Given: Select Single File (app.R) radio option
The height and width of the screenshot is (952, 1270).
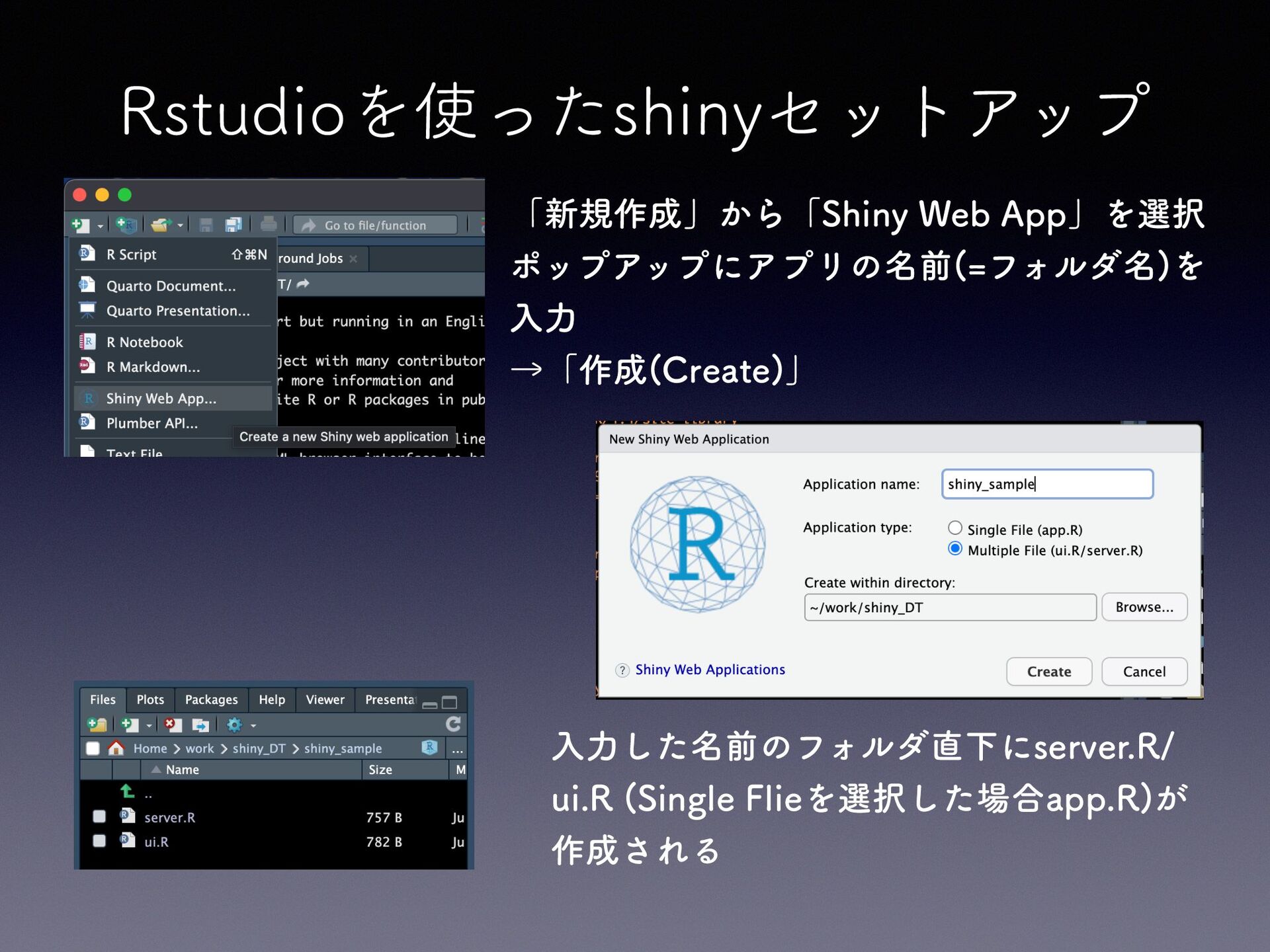Looking at the screenshot, I should (x=954, y=528).
